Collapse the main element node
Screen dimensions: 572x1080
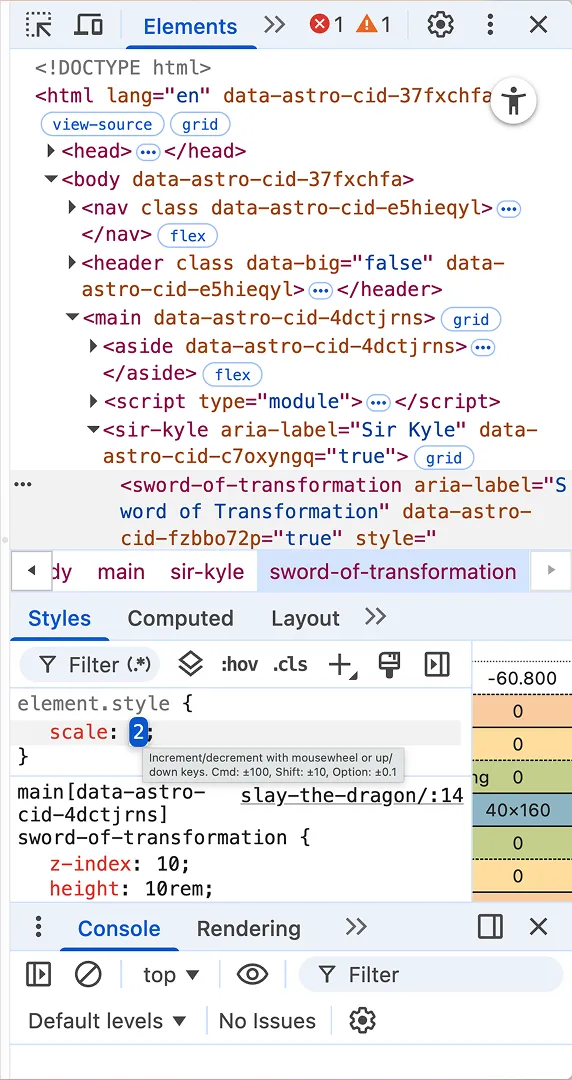[72, 318]
